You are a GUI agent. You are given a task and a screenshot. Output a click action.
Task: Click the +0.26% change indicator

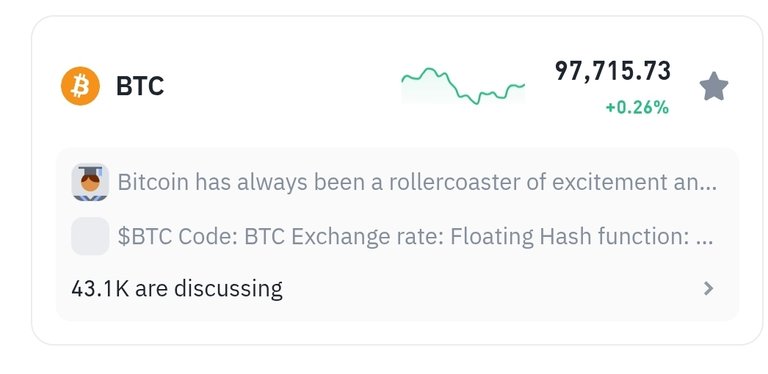(637, 107)
